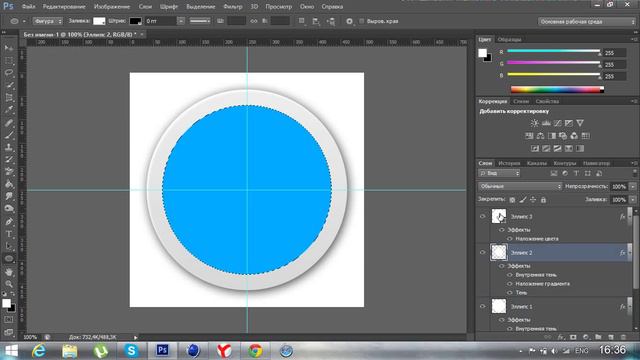Hide the Эллипс 1 layer

point(482,307)
